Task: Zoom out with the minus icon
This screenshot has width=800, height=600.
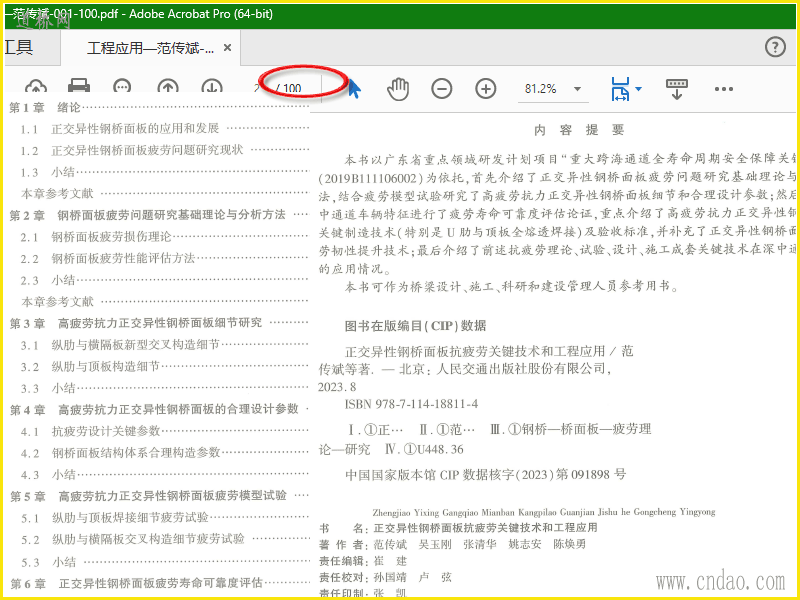Action: pyautogui.click(x=441, y=89)
